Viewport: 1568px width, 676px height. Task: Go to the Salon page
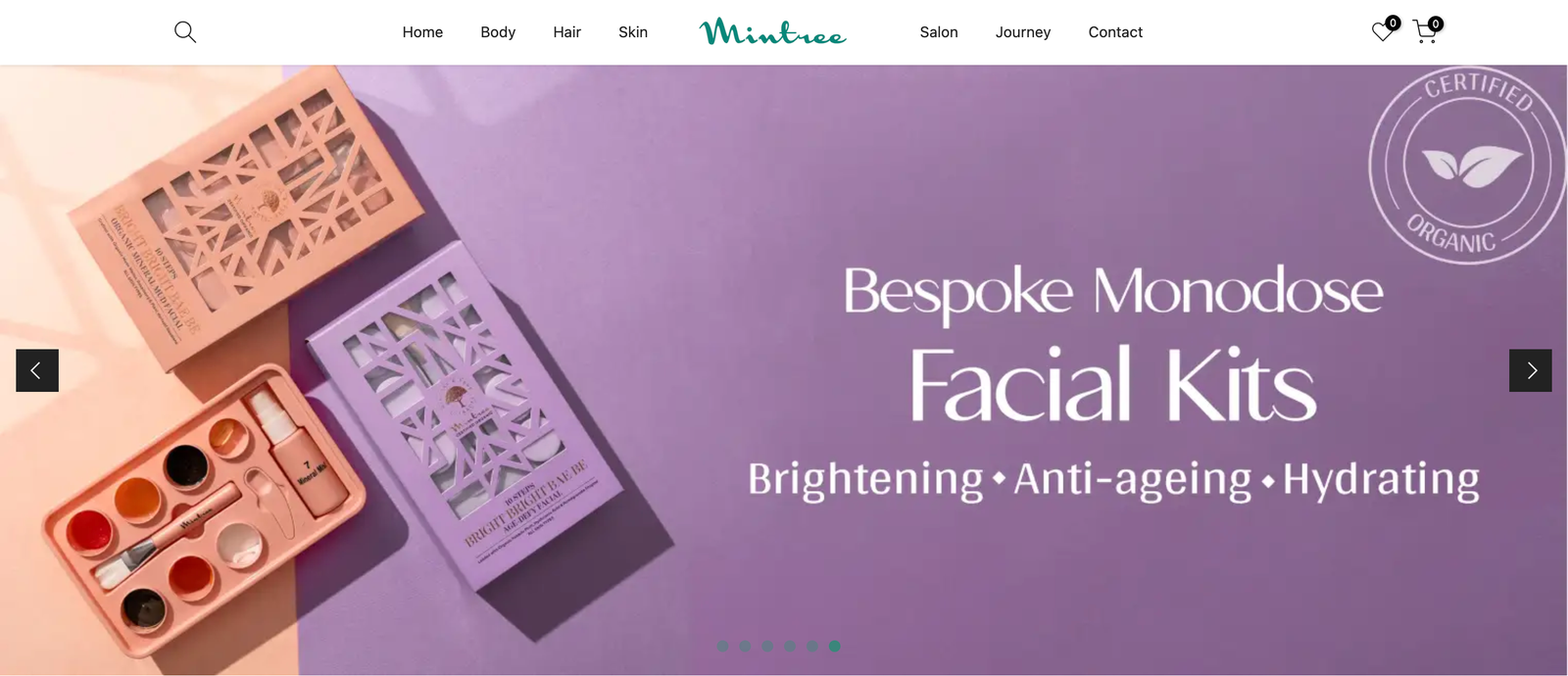point(939,32)
